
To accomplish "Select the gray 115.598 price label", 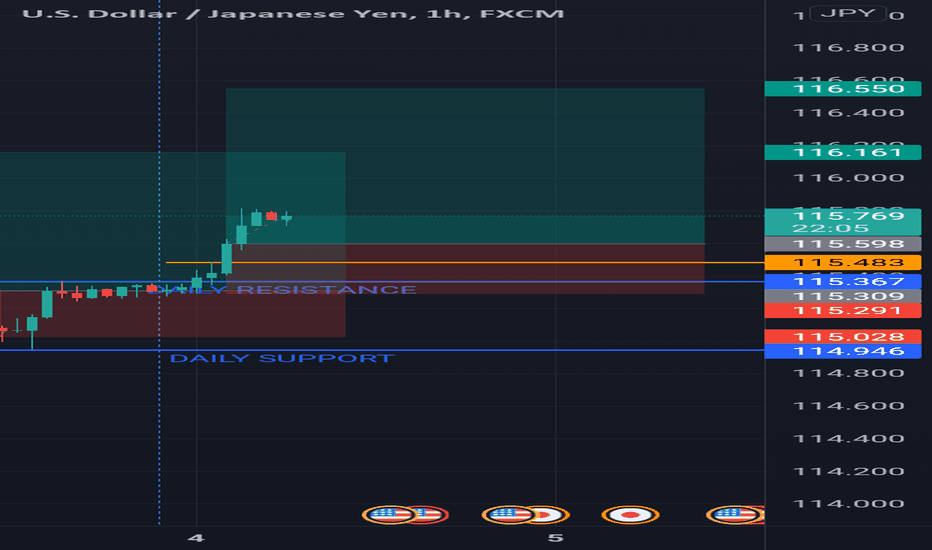I will click(843, 244).
